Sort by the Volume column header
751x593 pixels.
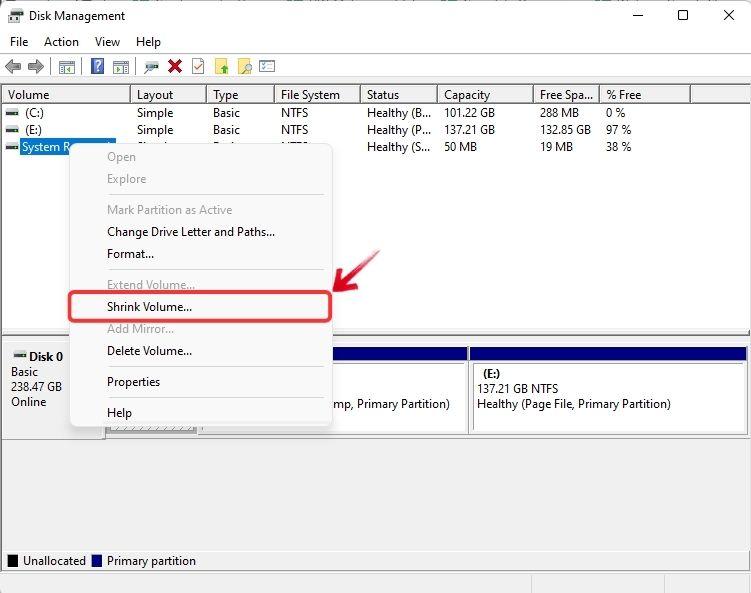[x=66, y=94]
